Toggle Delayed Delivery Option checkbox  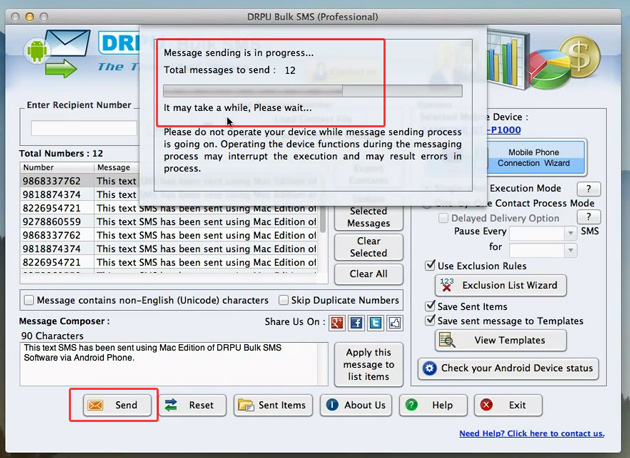pyautogui.click(x=443, y=218)
